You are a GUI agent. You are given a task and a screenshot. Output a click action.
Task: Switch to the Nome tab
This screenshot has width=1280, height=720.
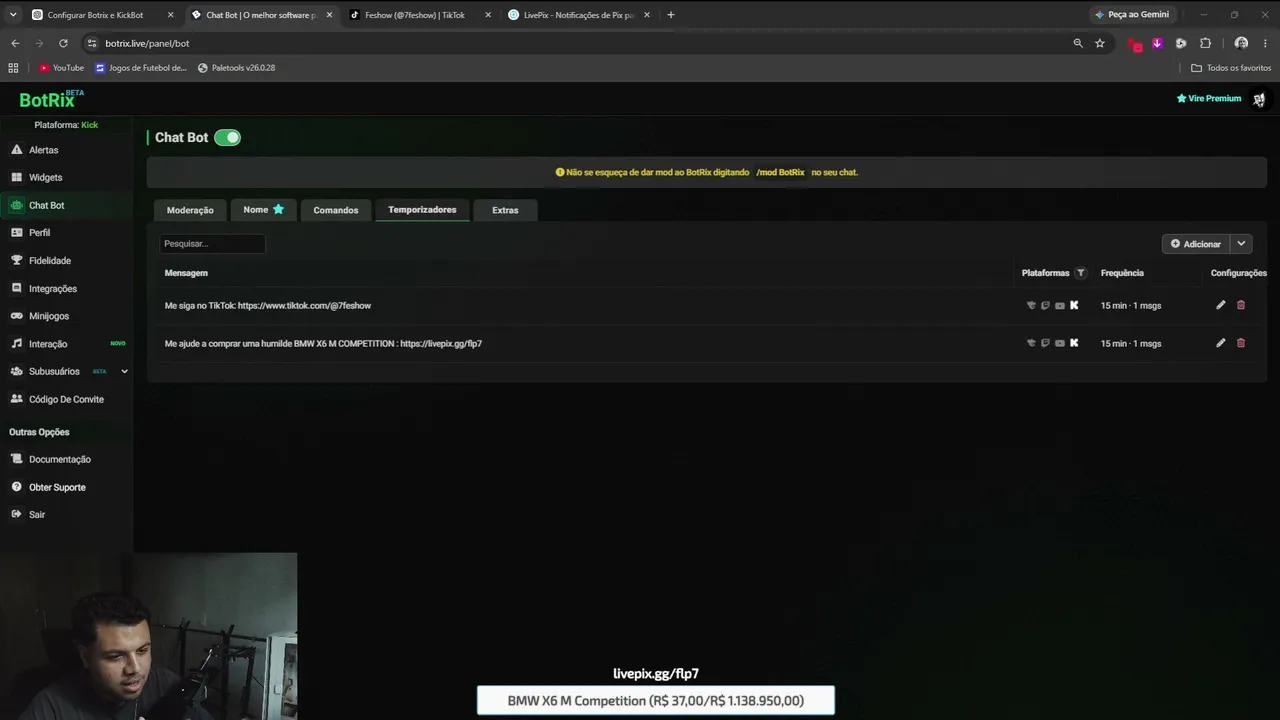coord(264,210)
